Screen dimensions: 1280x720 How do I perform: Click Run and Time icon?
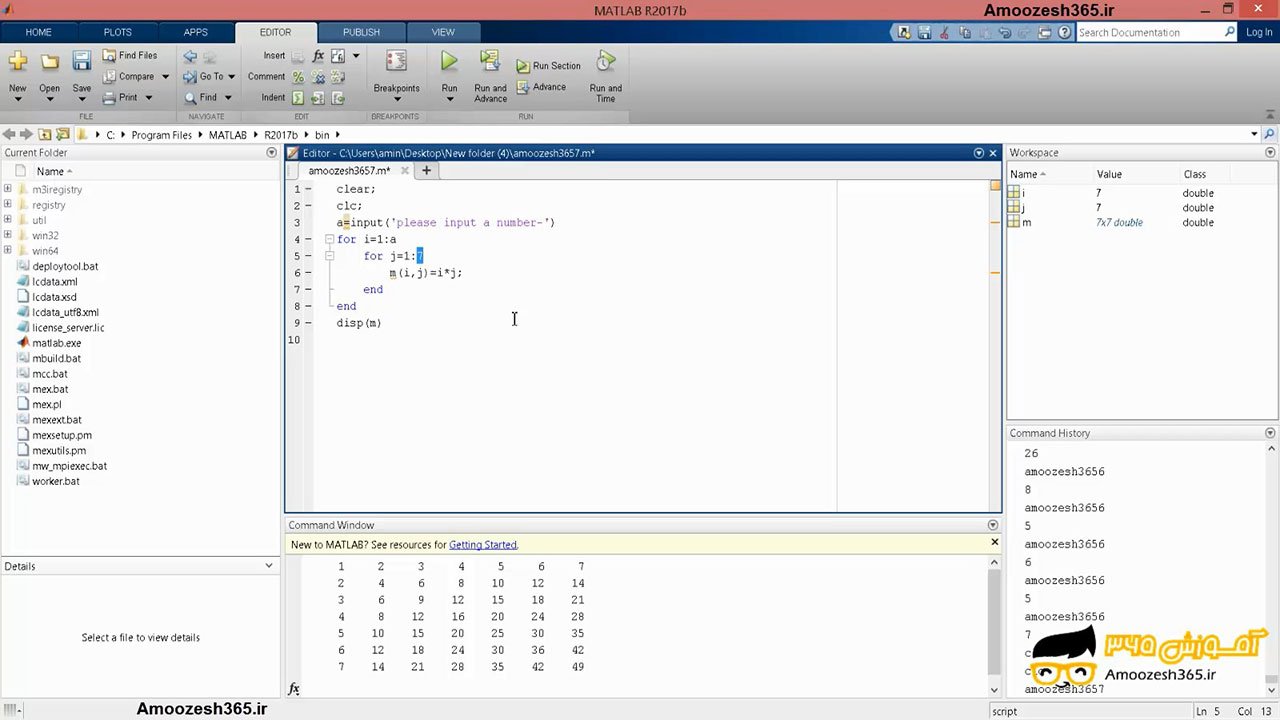click(x=605, y=62)
